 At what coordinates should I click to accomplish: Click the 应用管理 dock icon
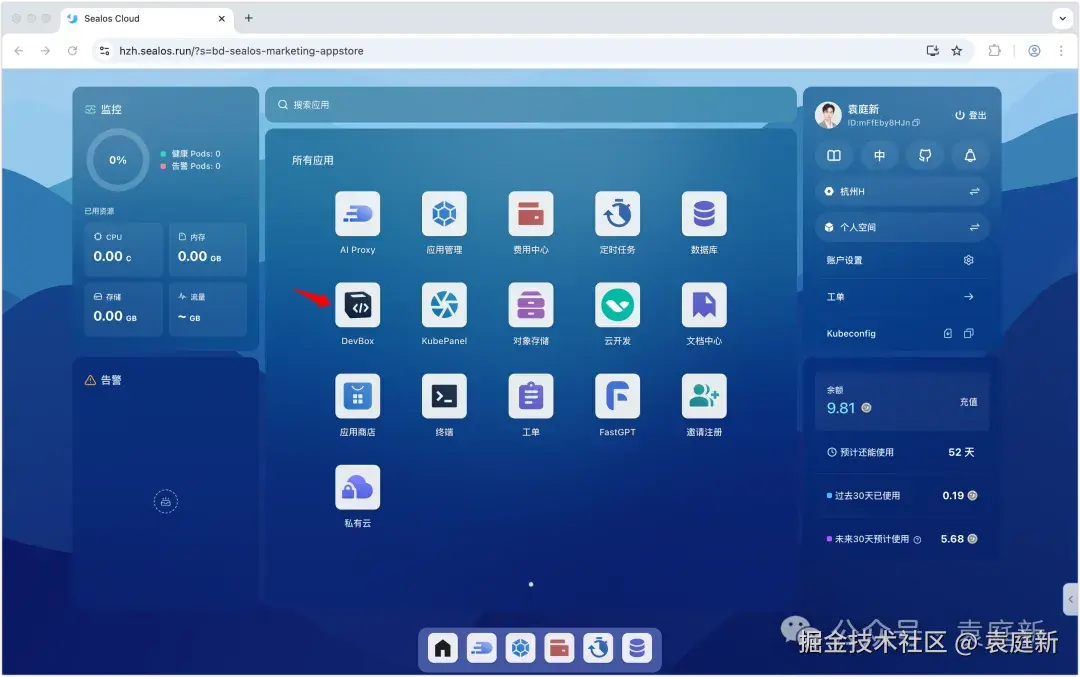pos(520,648)
